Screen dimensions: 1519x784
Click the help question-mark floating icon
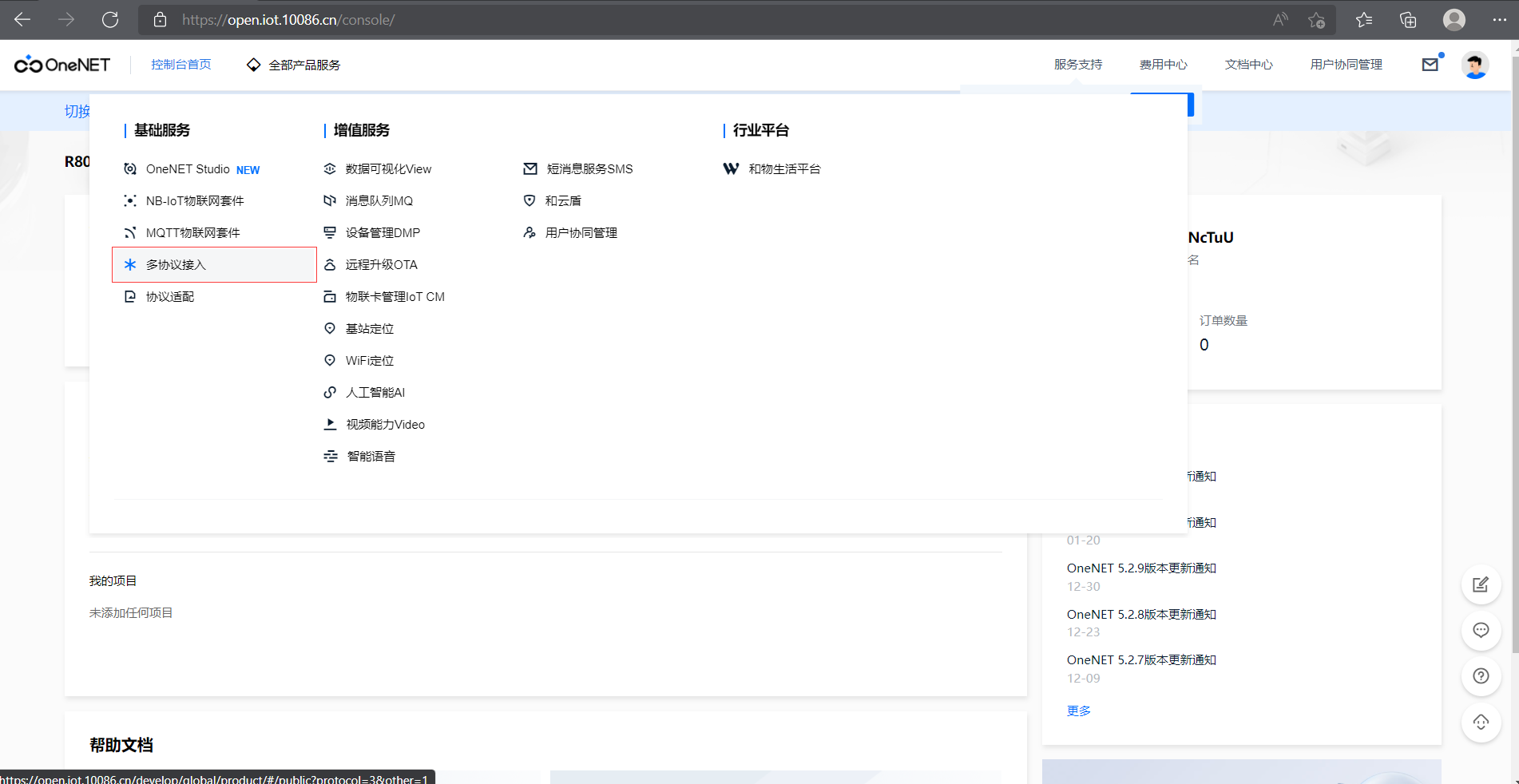click(1481, 676)
